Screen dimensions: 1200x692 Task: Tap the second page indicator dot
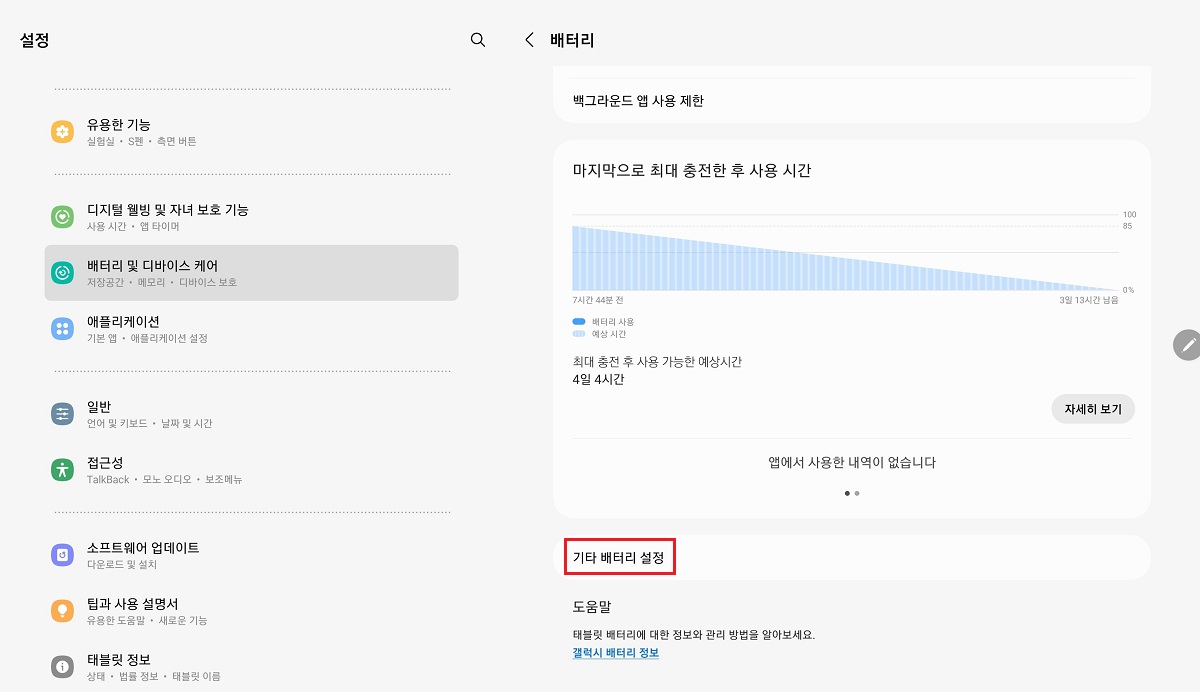(857, 493)
